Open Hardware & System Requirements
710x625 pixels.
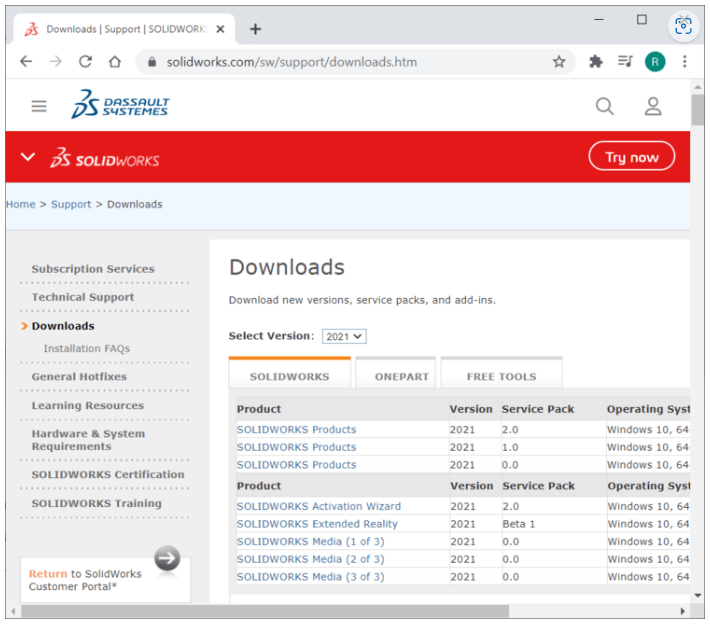88,440
